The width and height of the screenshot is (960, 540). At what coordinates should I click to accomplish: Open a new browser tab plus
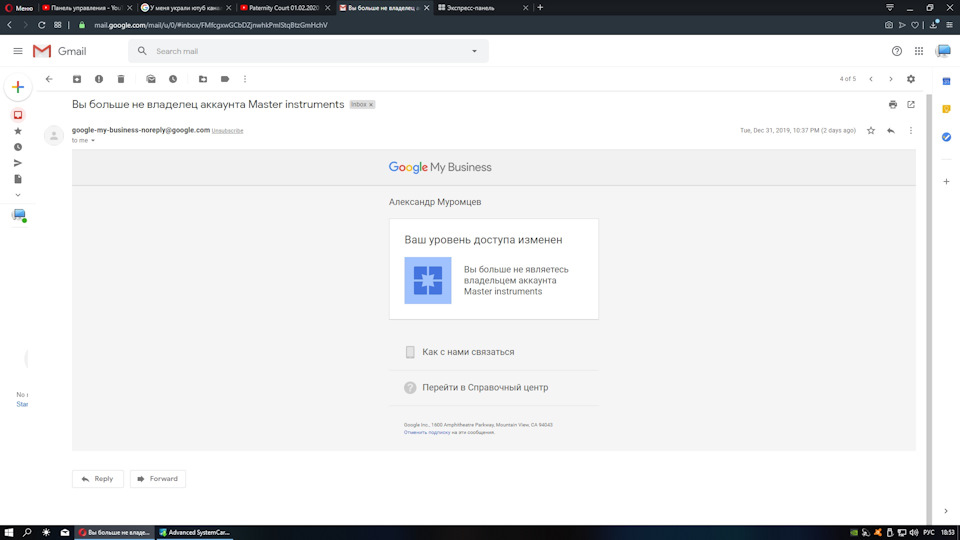click(540, 8)
